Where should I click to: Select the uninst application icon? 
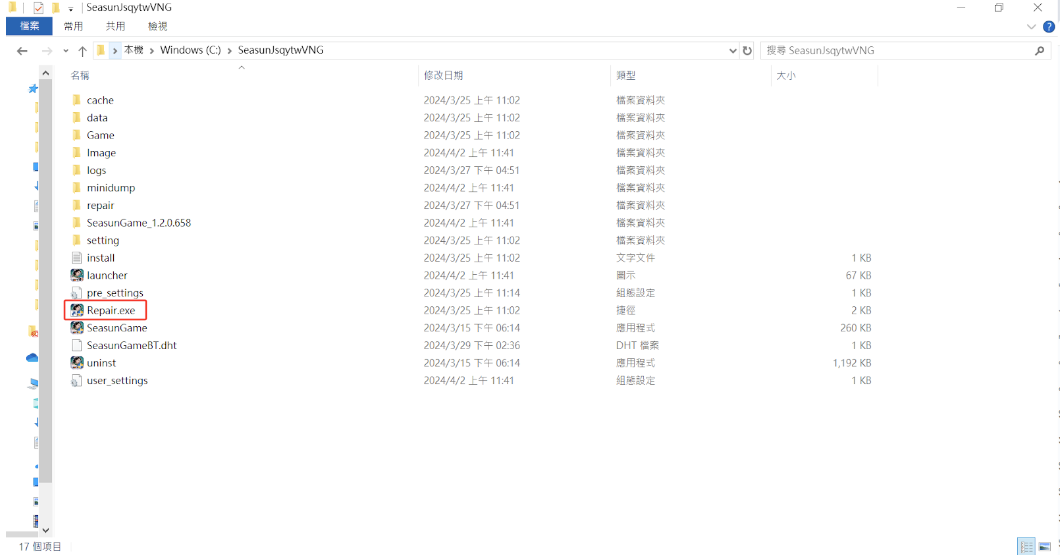[77, 363]
